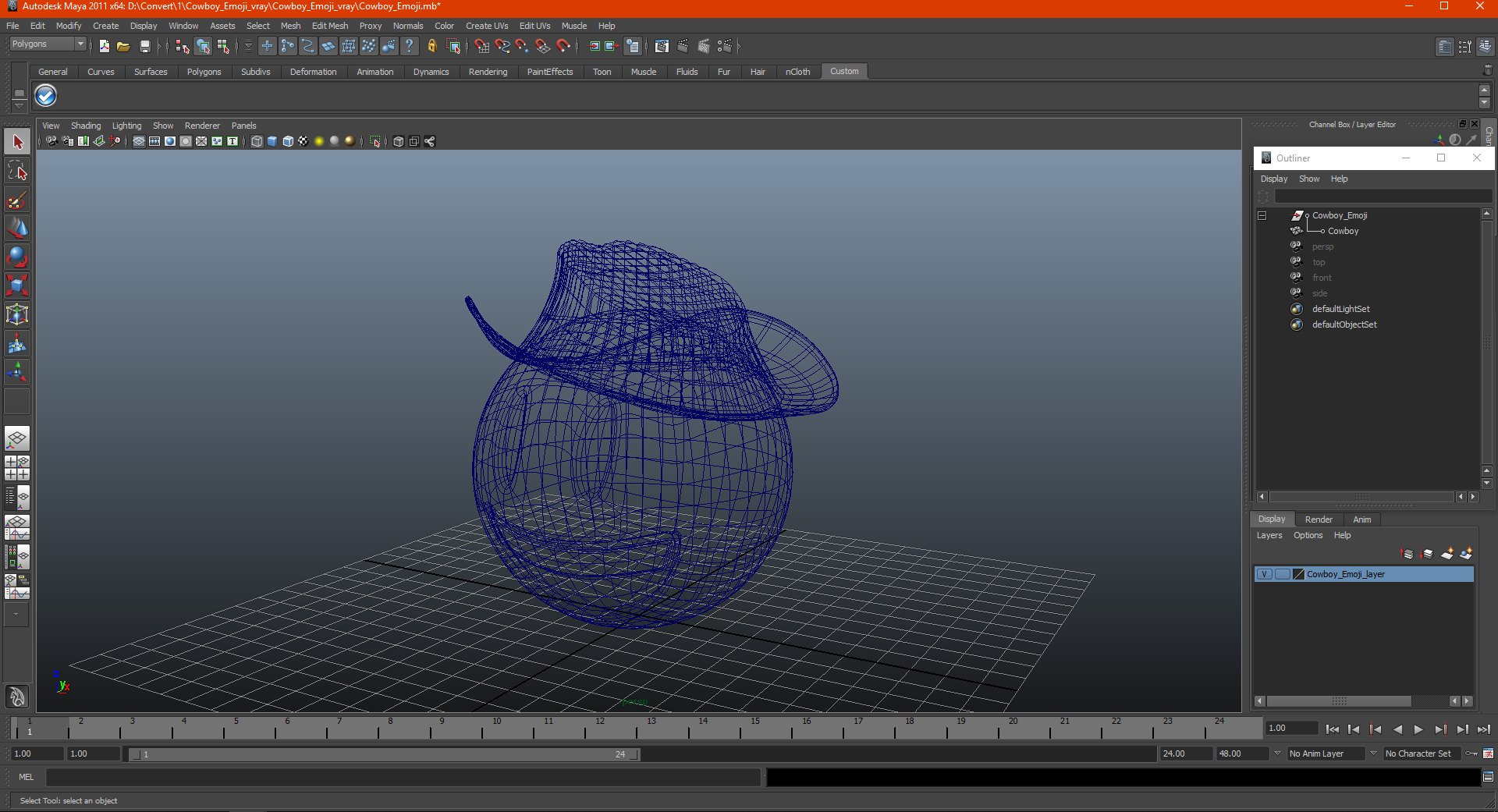
Task: Activate the Scale tool in toolbox
Action: tap(17, 285)
